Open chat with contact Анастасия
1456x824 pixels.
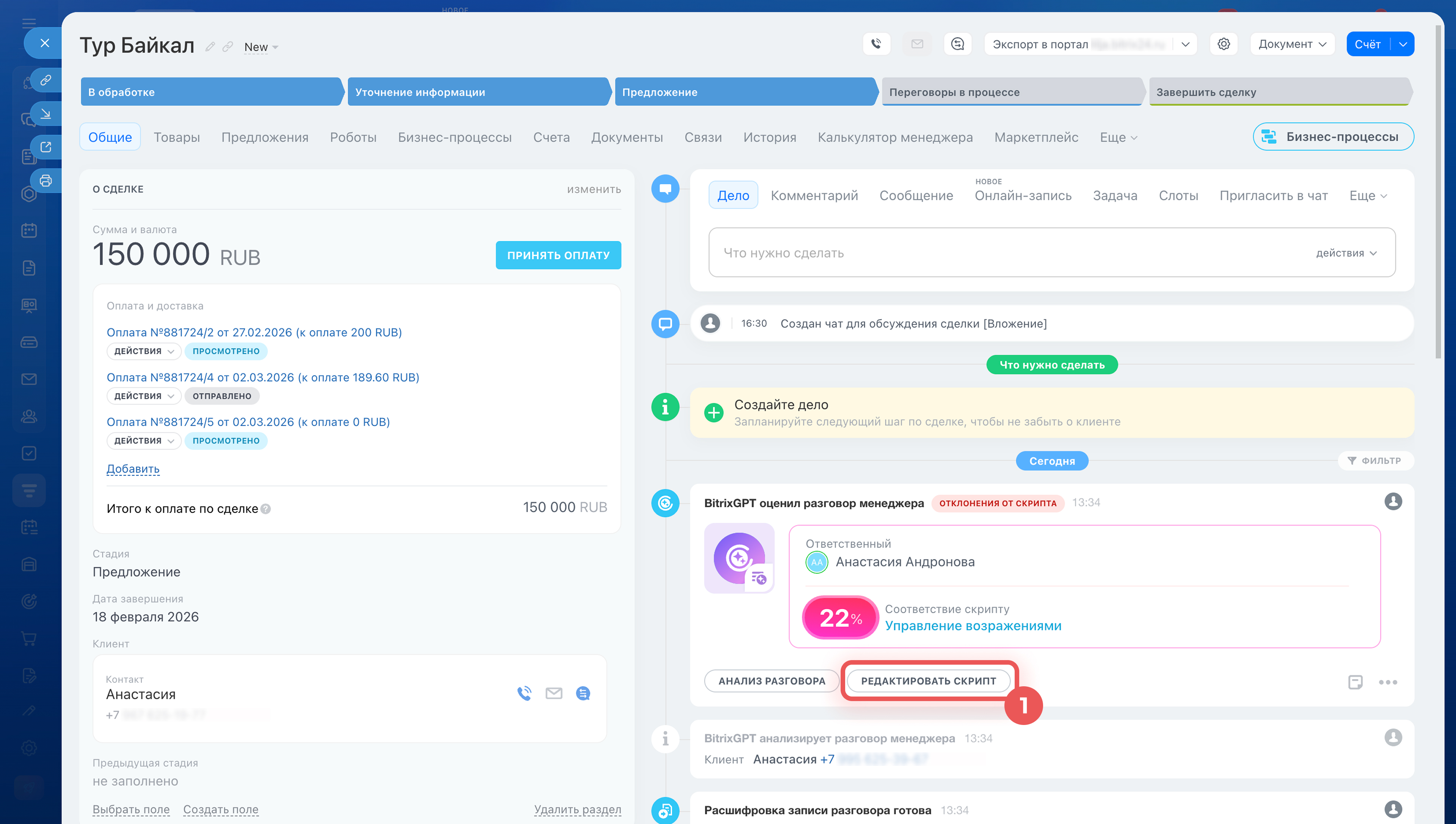click(583, 693)
